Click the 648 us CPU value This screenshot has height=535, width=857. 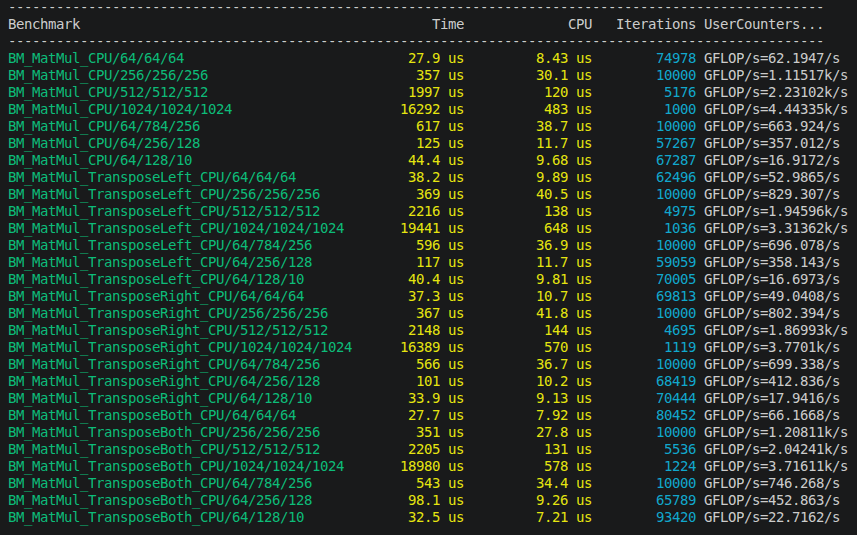tap(568, 228)
